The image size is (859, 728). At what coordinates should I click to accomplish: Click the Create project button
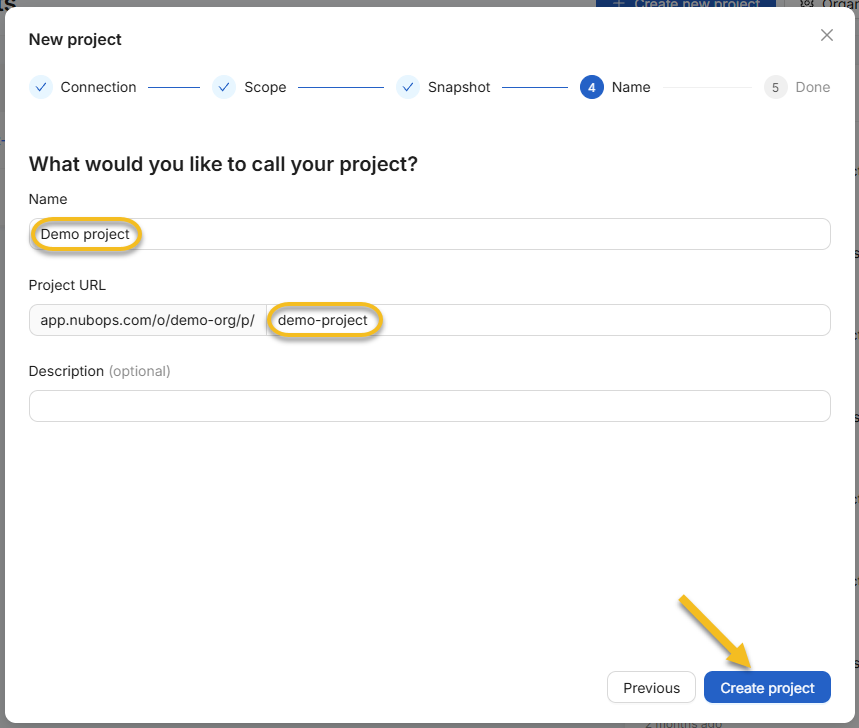click(x=767, y=687)
